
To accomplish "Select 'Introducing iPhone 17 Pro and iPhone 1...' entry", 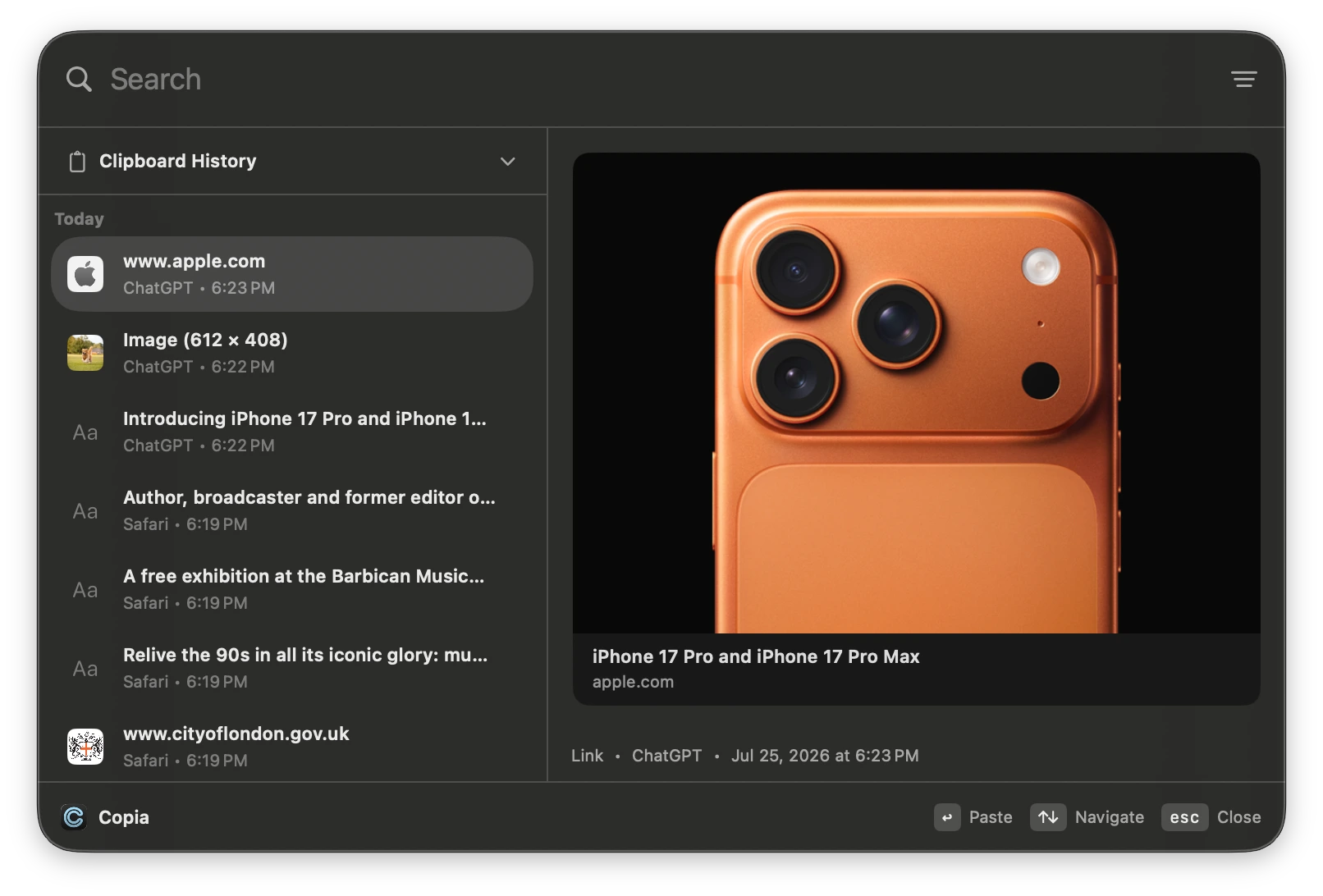I will pos(292,432).
